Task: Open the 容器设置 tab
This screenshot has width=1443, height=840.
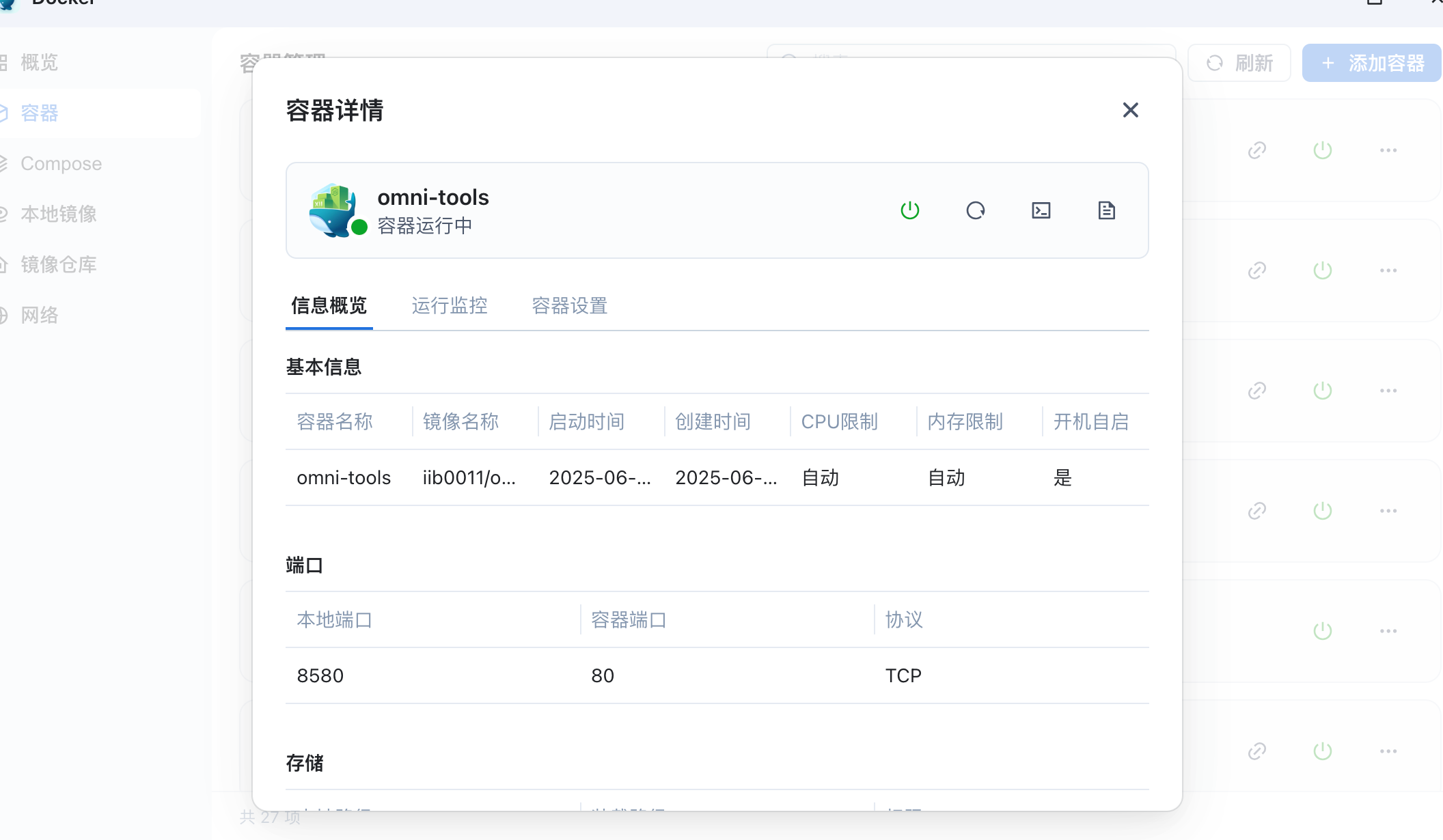Action: [569, 305]
